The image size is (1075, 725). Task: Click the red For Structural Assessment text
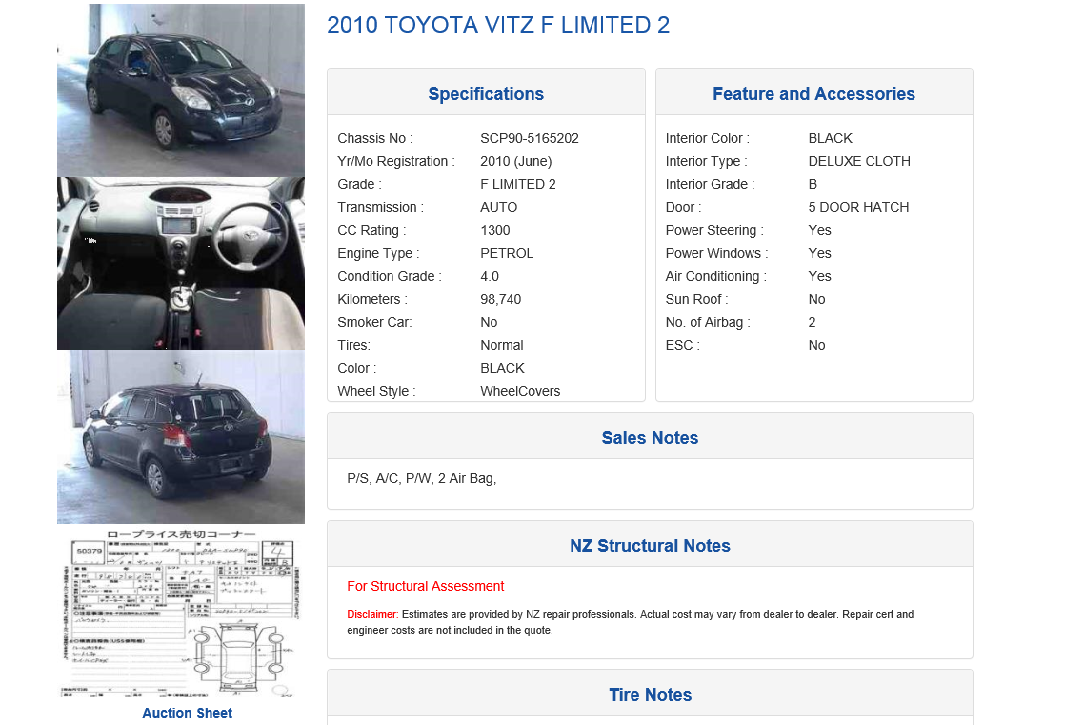pos(426,586)
